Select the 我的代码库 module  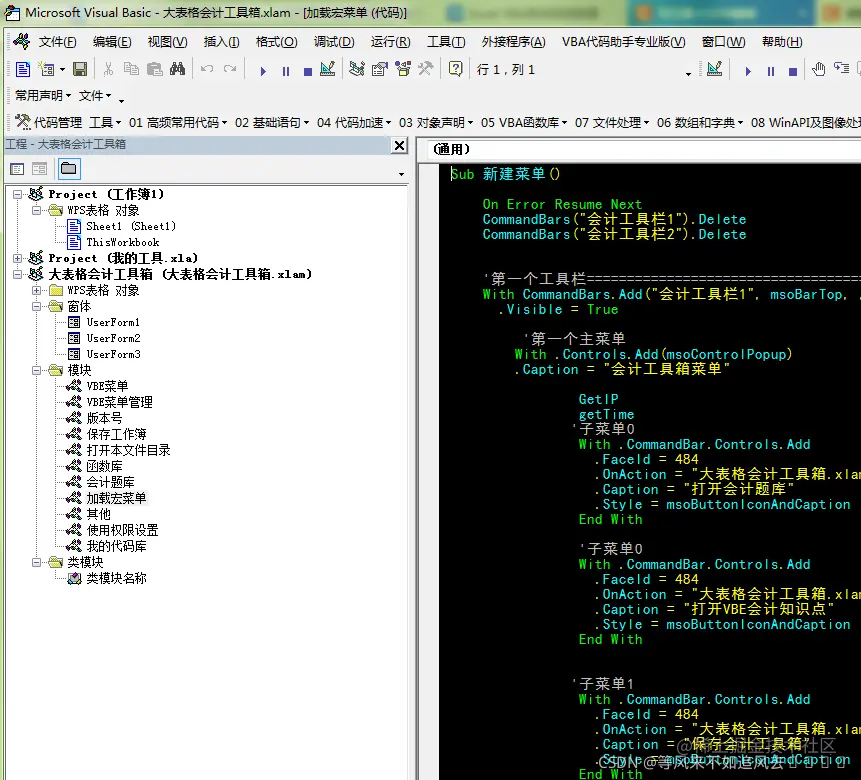116,546
